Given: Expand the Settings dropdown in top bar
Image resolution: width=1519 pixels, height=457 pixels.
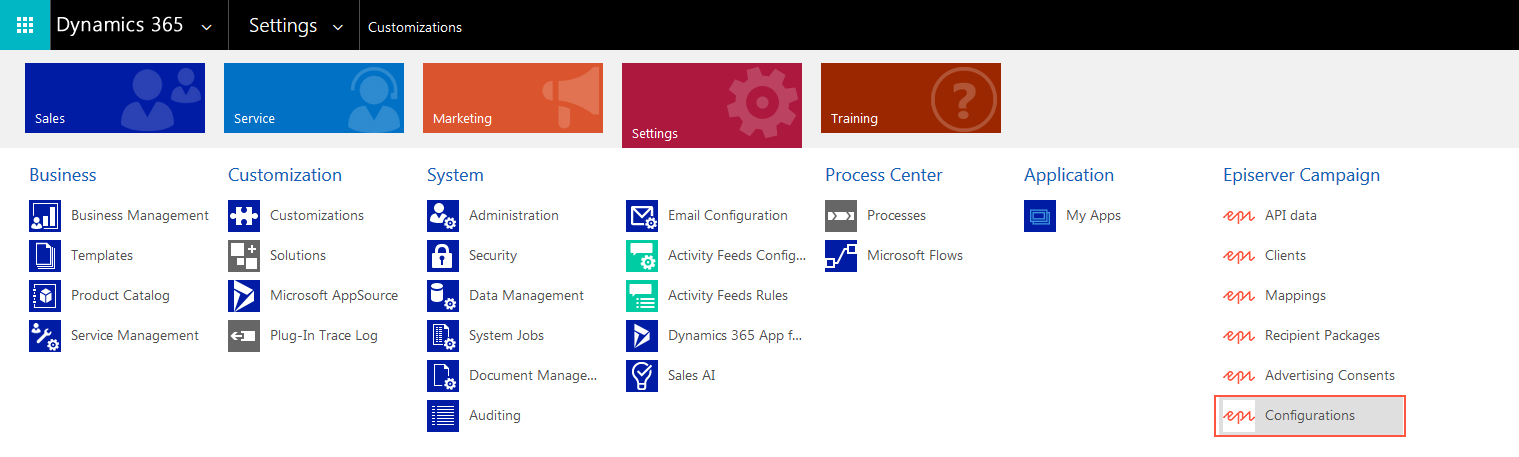Looking at the screenshot, I should tap(337, 27).
